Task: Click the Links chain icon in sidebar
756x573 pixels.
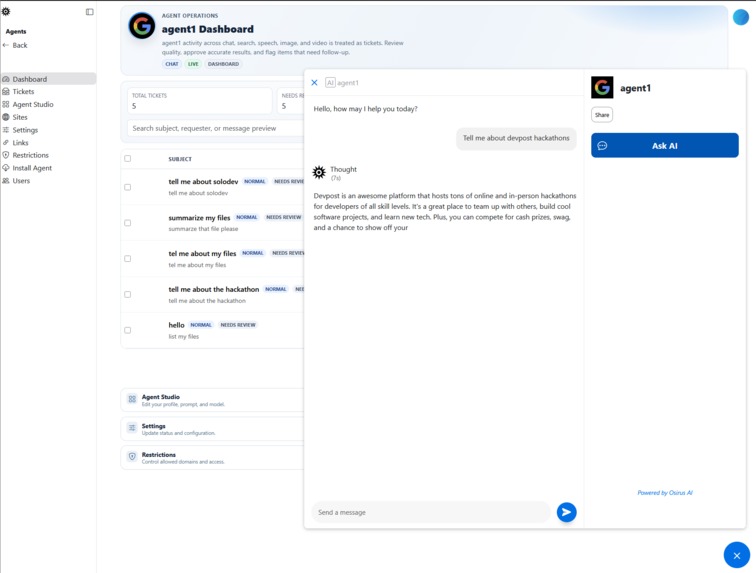Action: (x=6, y=143)
